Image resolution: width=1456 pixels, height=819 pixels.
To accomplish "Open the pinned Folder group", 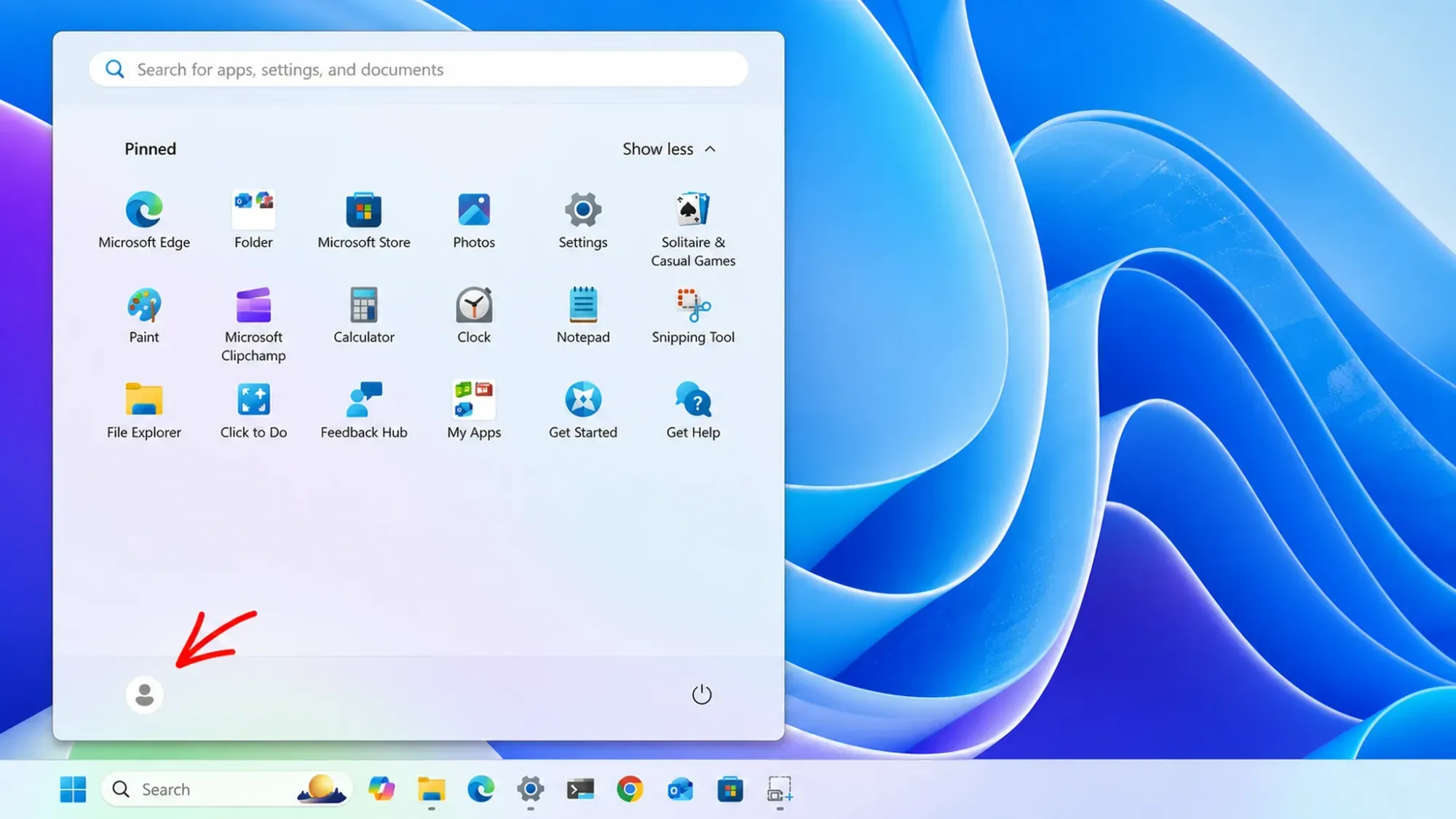I will pos(253,221).
